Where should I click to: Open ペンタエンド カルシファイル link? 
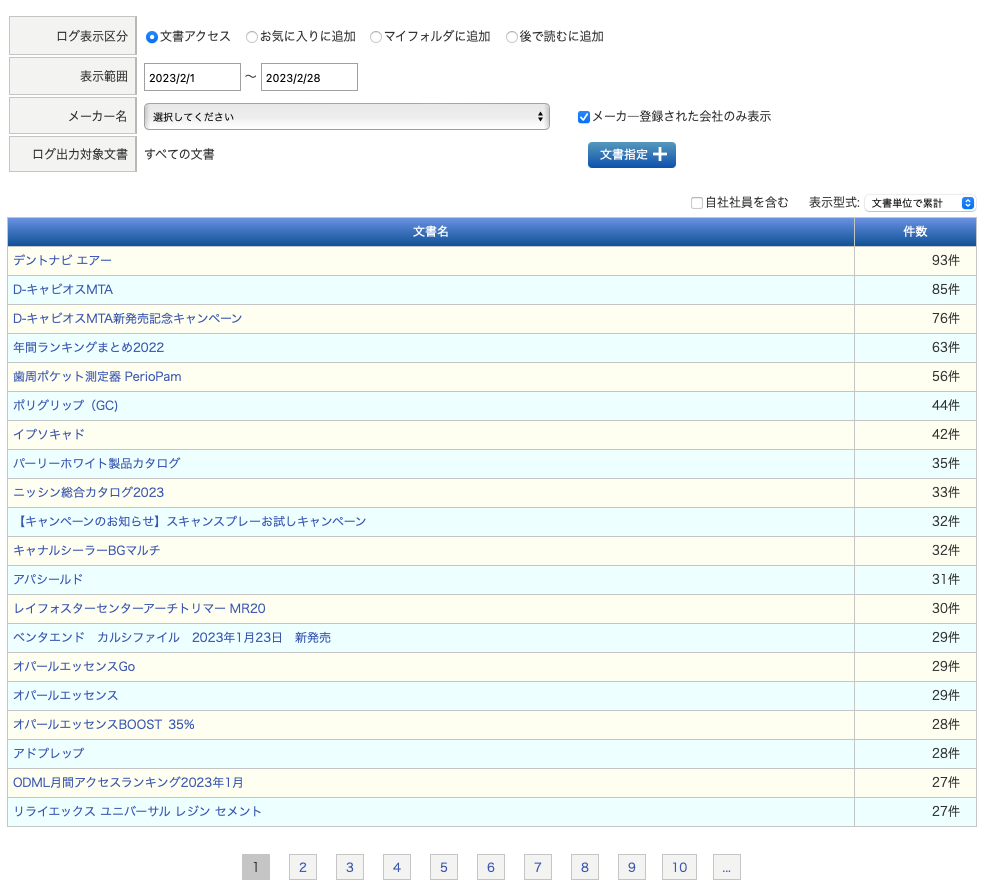(172, 638)
